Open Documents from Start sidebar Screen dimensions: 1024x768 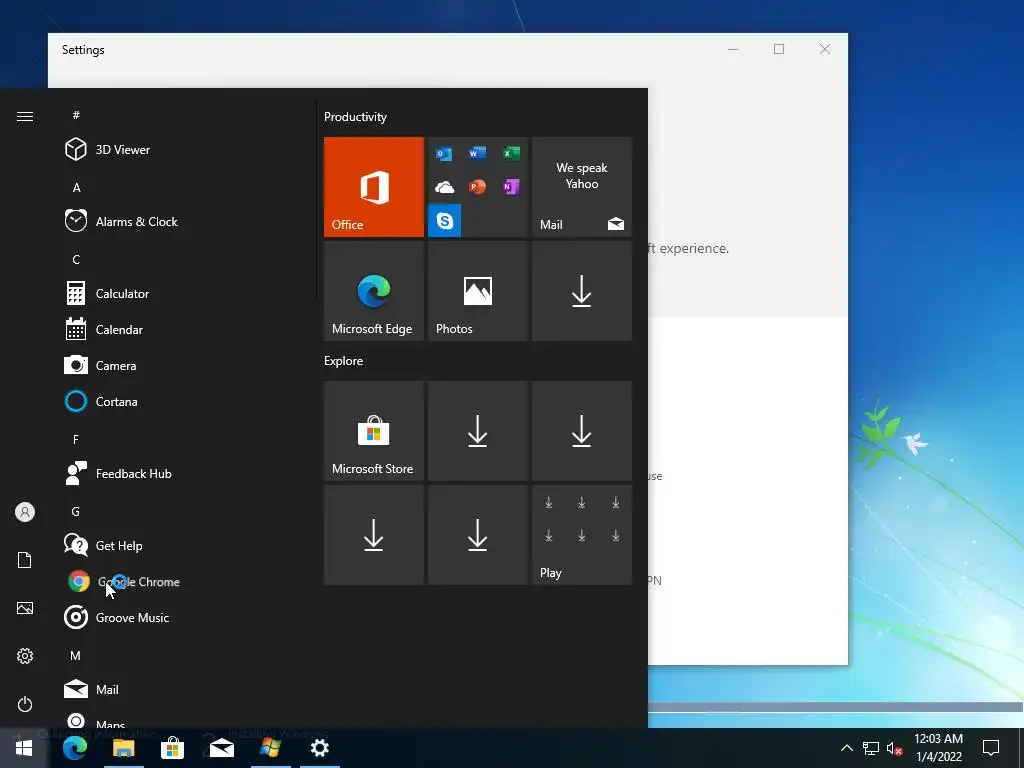[25, 560]
